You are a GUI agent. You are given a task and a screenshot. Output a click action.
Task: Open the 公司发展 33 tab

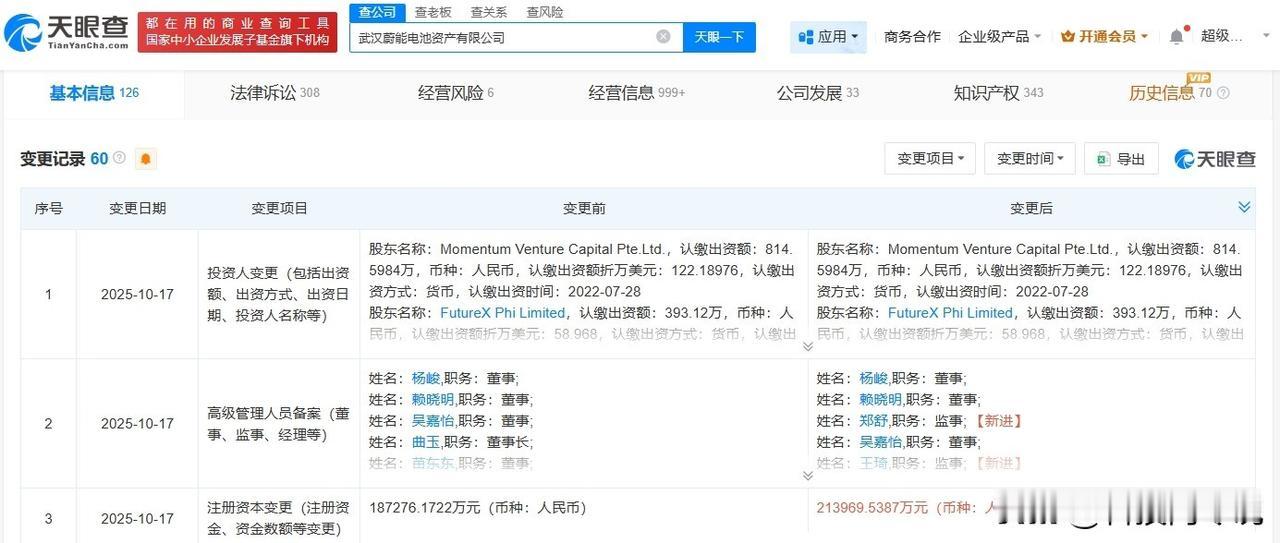pyautogui.click(x=818, y=93)
